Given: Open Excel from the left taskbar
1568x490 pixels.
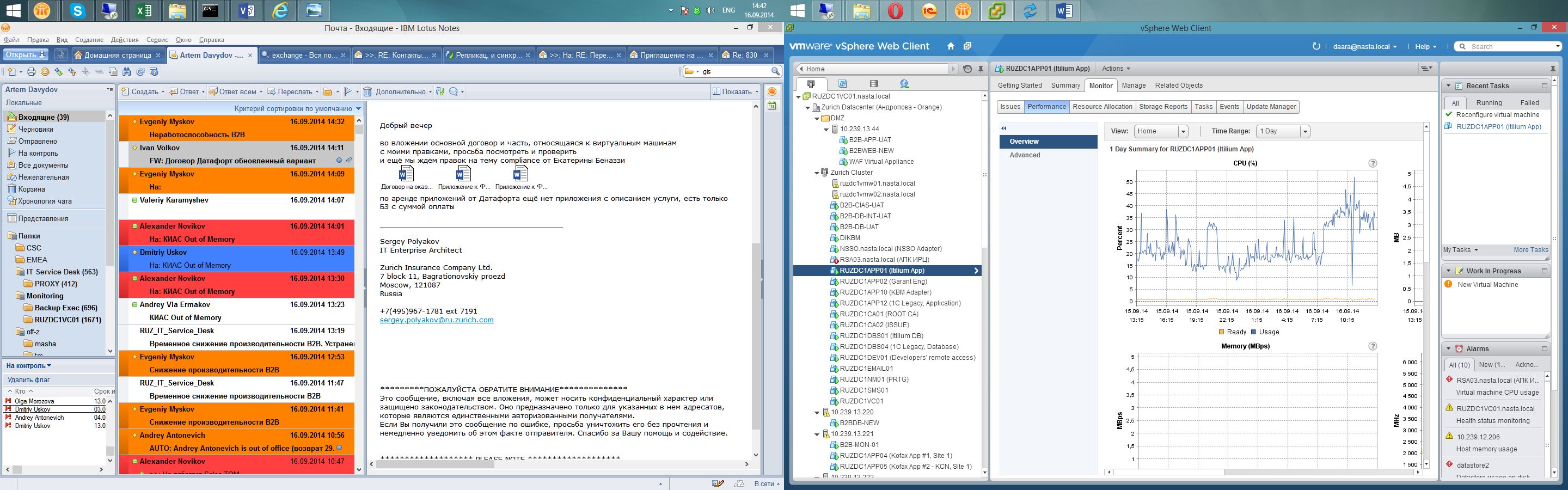Looking at the screenshot, I should (145, 11).
